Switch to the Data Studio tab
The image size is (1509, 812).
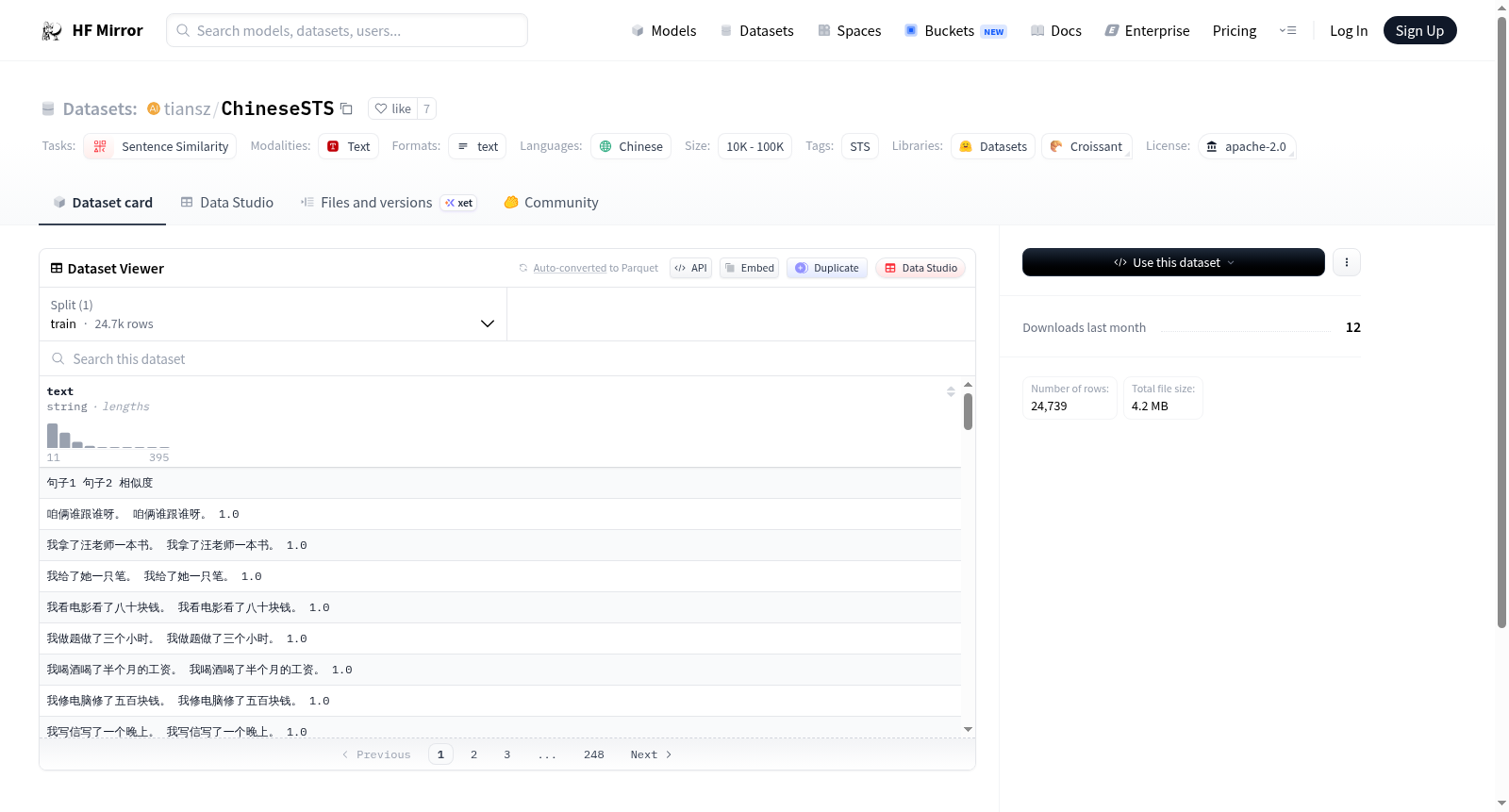pyautogui.click(x=227, y=203)
